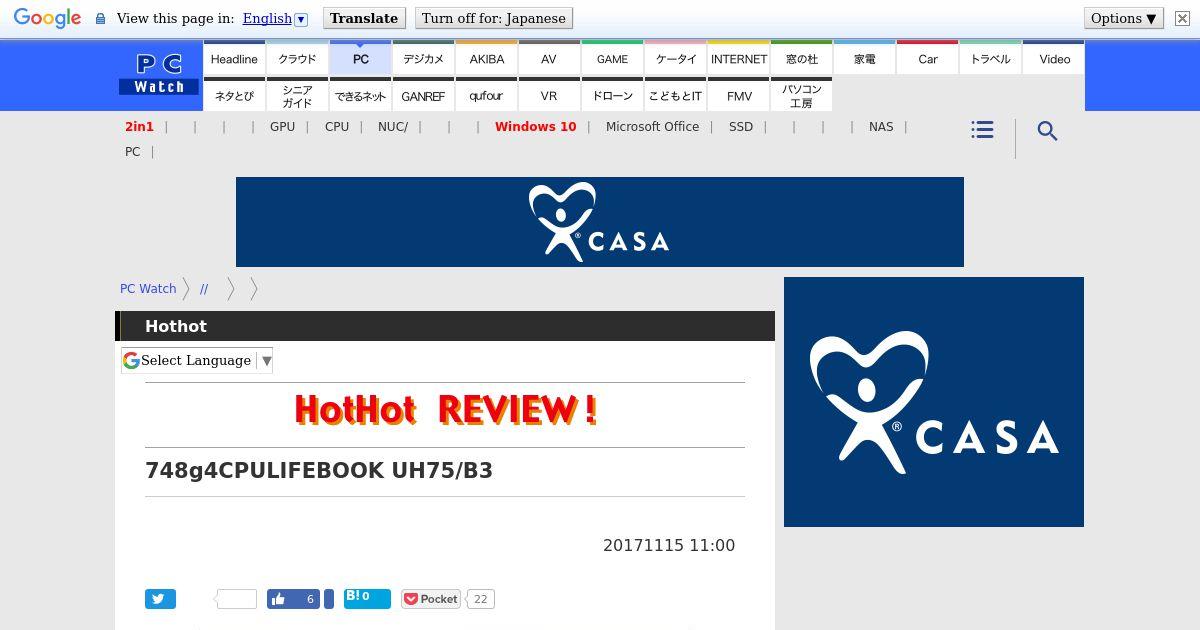Screen dimensions: 1200x630
Task: Open the GAME tab
Action: point(612,58)
